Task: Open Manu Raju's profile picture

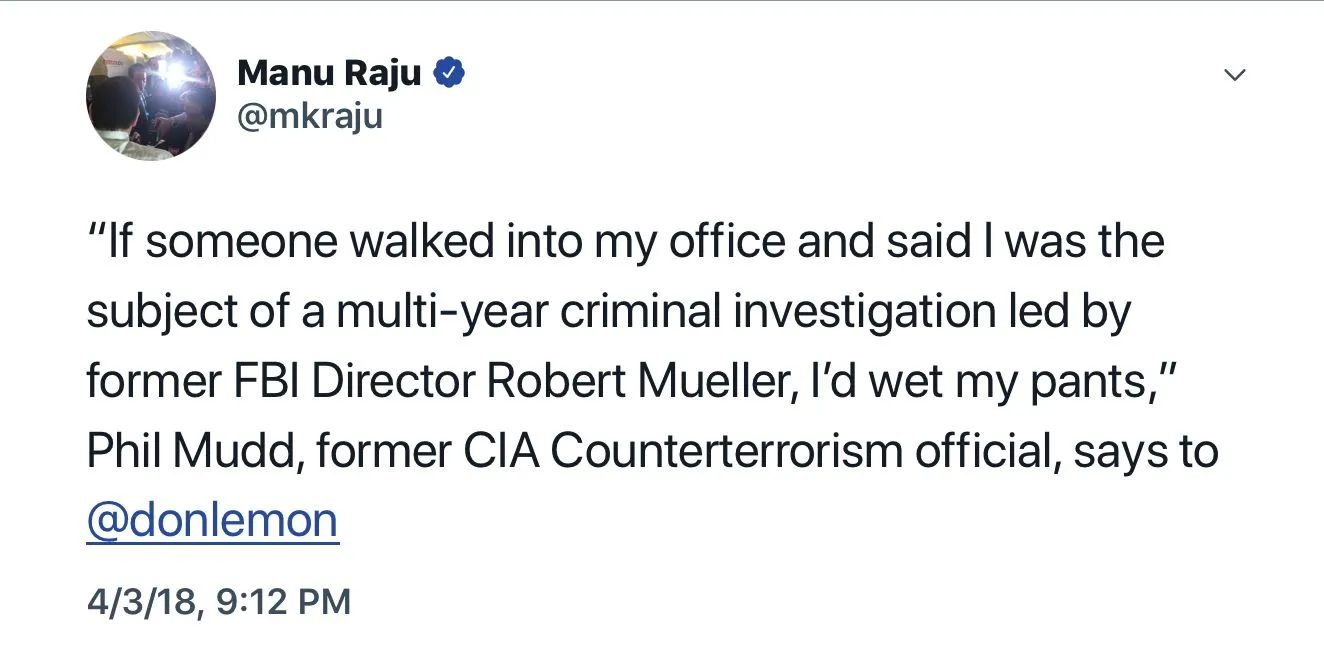Action: (151, 96)
